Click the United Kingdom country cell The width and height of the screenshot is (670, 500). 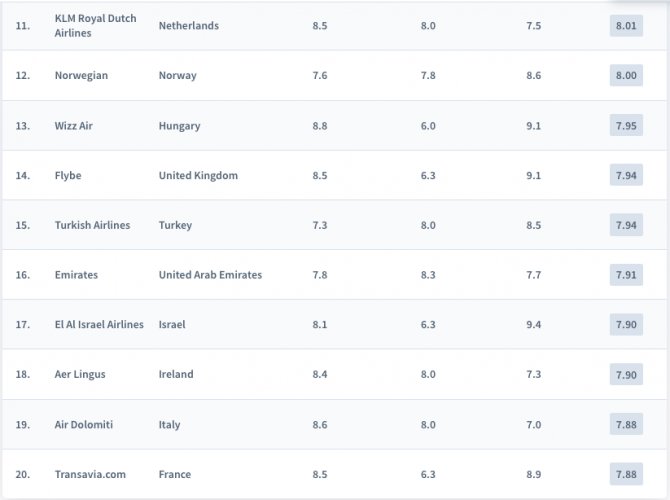click(x=198, y=176)
